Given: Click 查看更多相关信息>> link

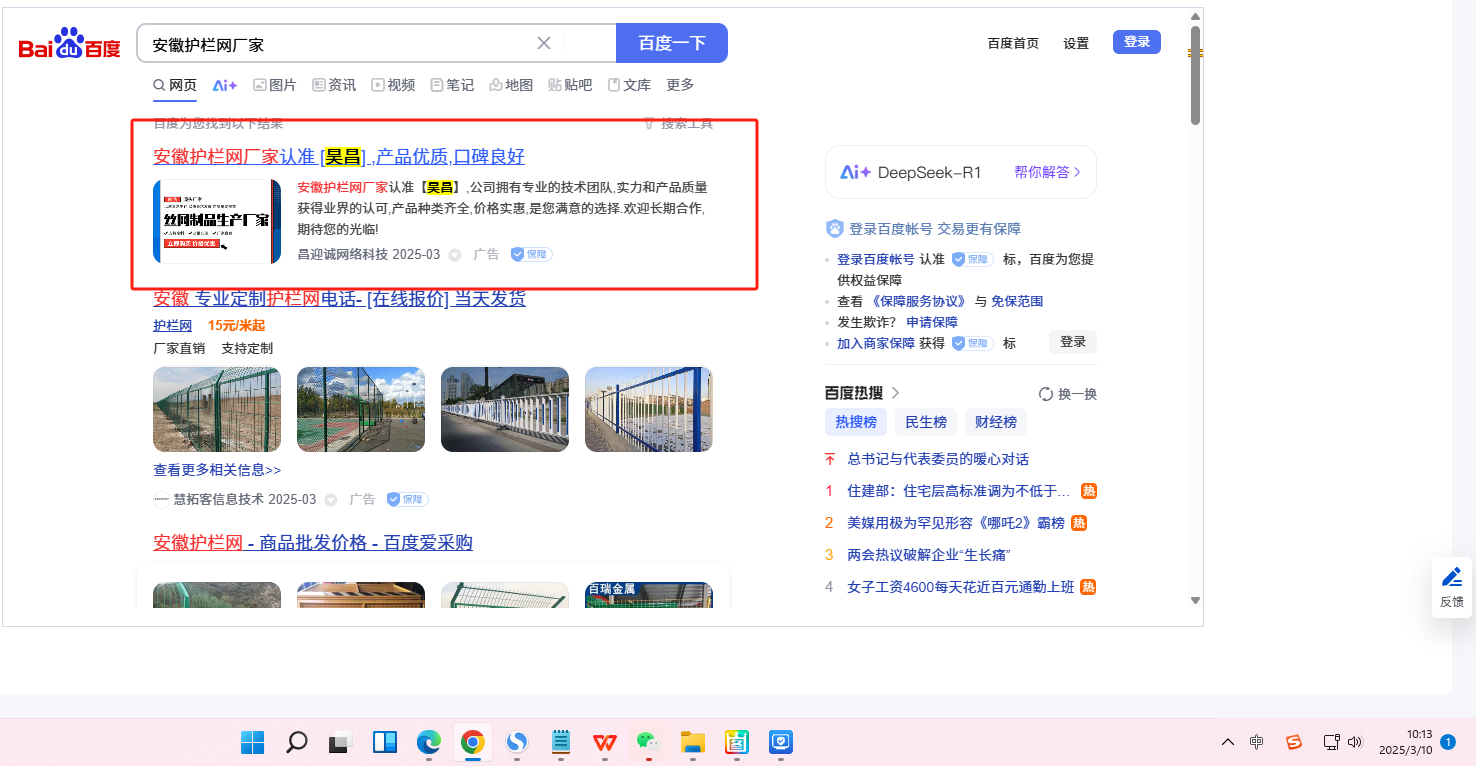Looking at the screenshot, I should point(217,470).
